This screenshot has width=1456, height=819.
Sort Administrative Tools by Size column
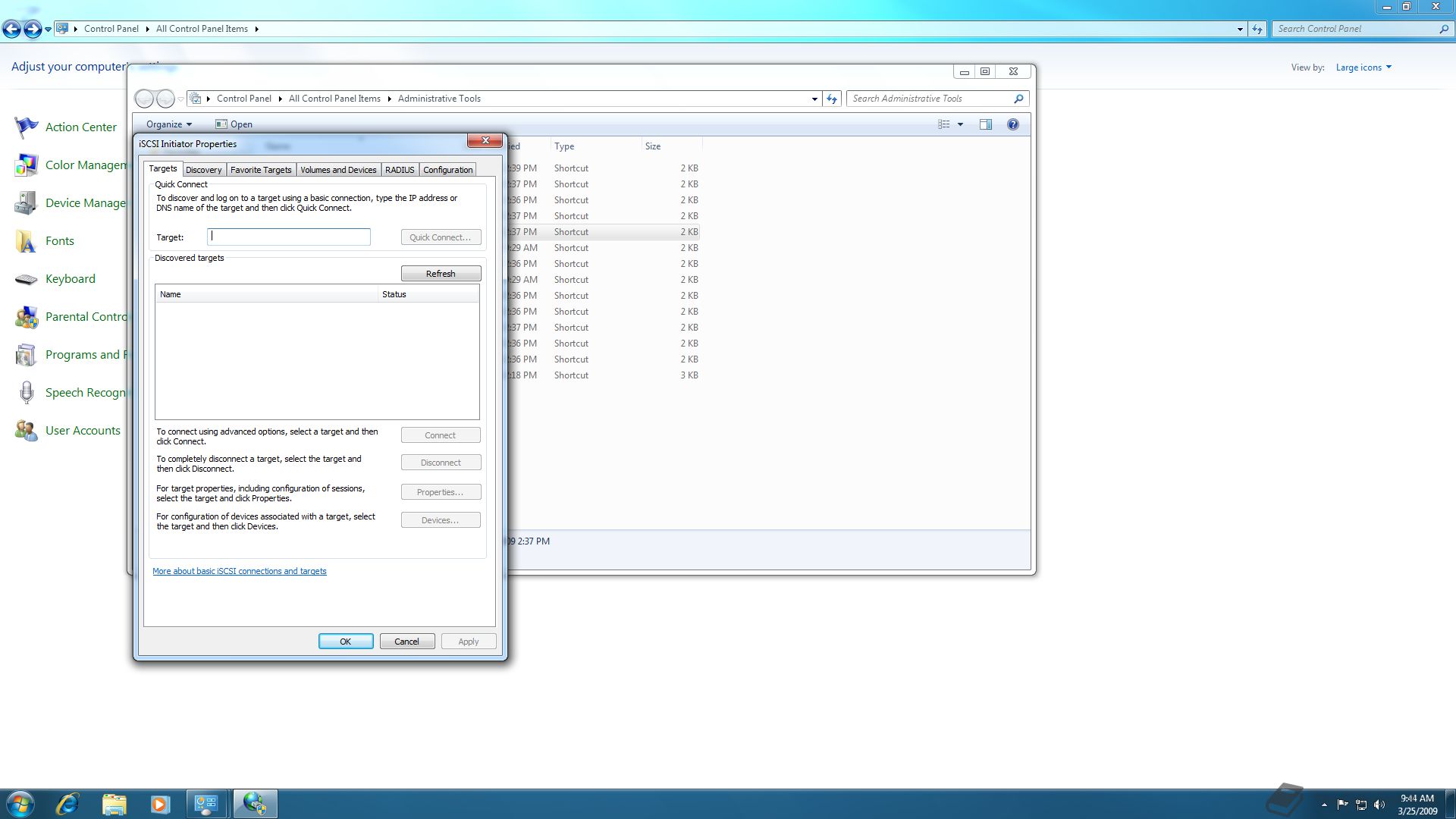[x=672, y=146]
